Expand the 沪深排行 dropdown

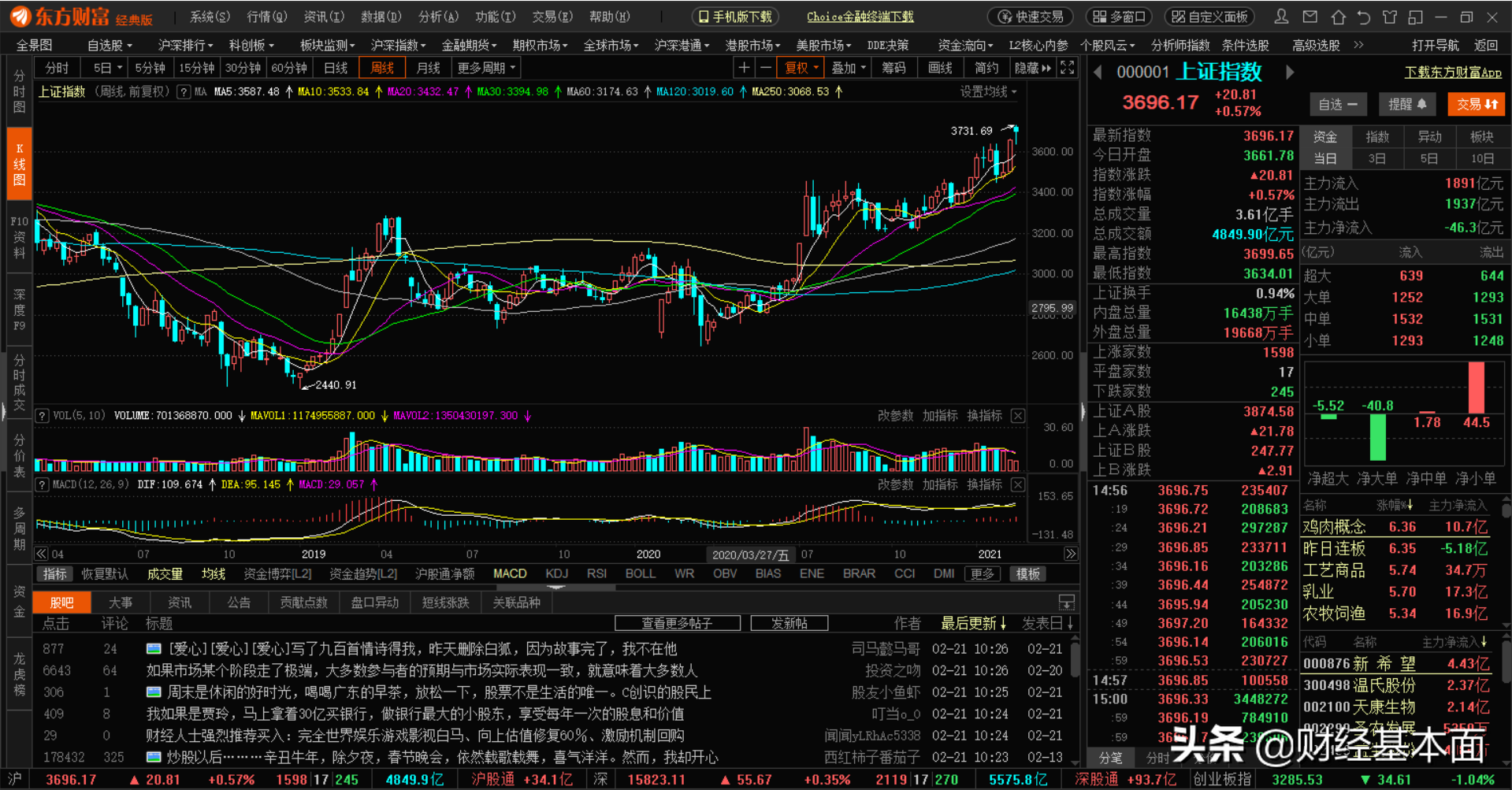185,45
